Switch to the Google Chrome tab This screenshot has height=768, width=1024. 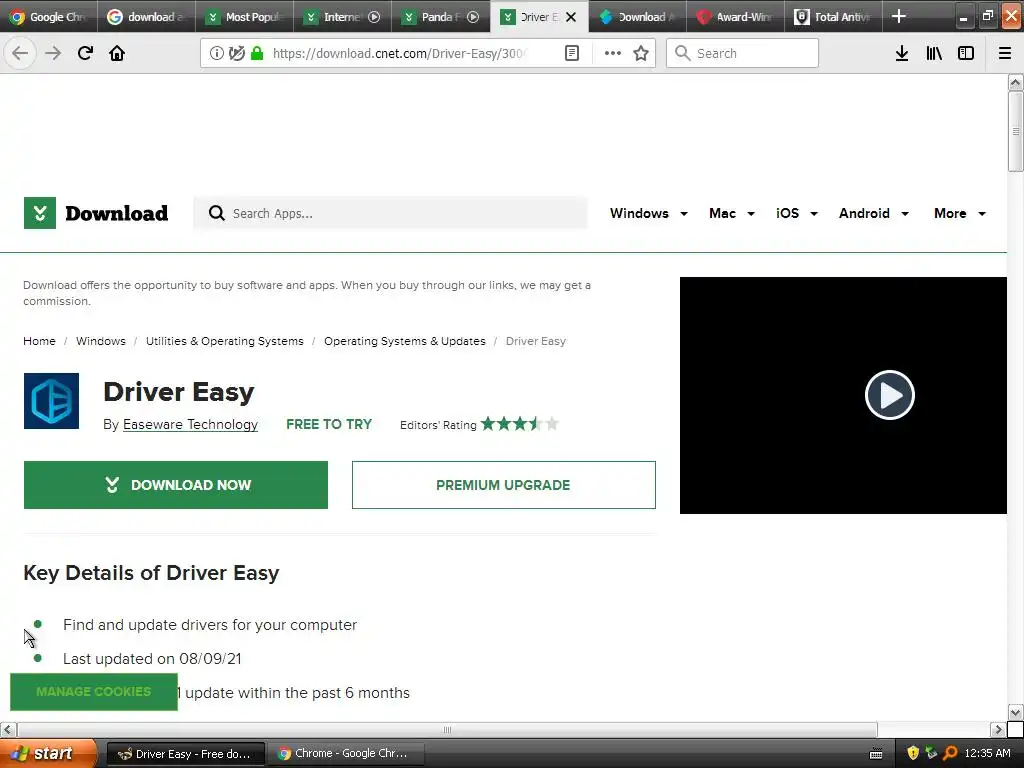(x=48, y=17)
